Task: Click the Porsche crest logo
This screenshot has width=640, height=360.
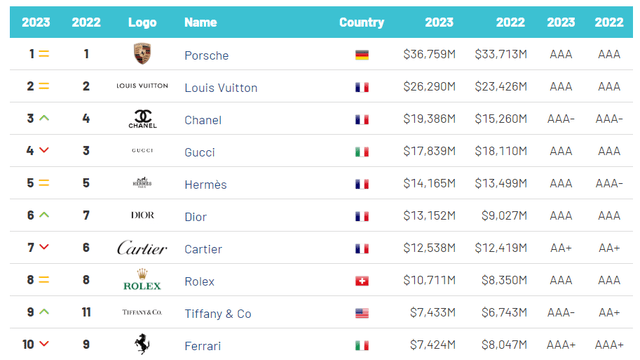Action: pos(142,54)
